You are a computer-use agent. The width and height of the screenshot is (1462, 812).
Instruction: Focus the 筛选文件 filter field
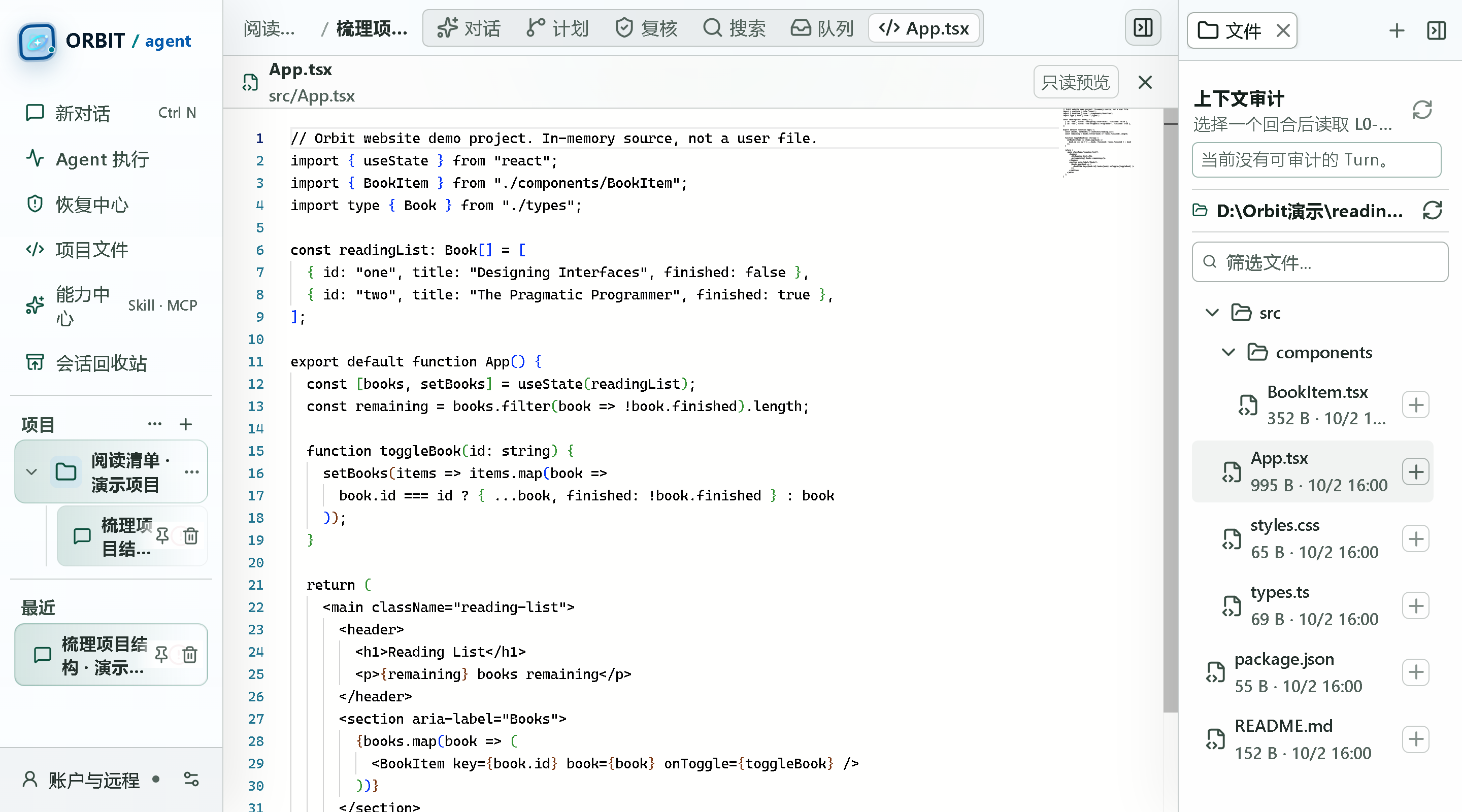tap(1320, 262)
